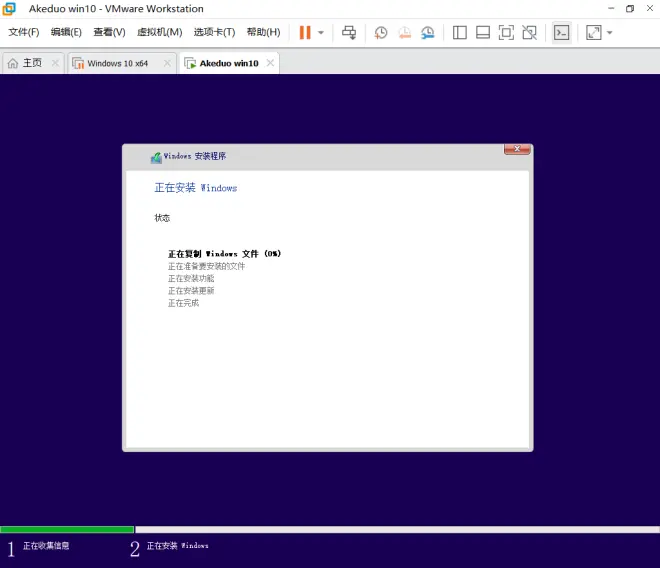Select the Akeduo win10 tab
The width and height of the screenshot is (660, 568).
[x=229, y=63]
